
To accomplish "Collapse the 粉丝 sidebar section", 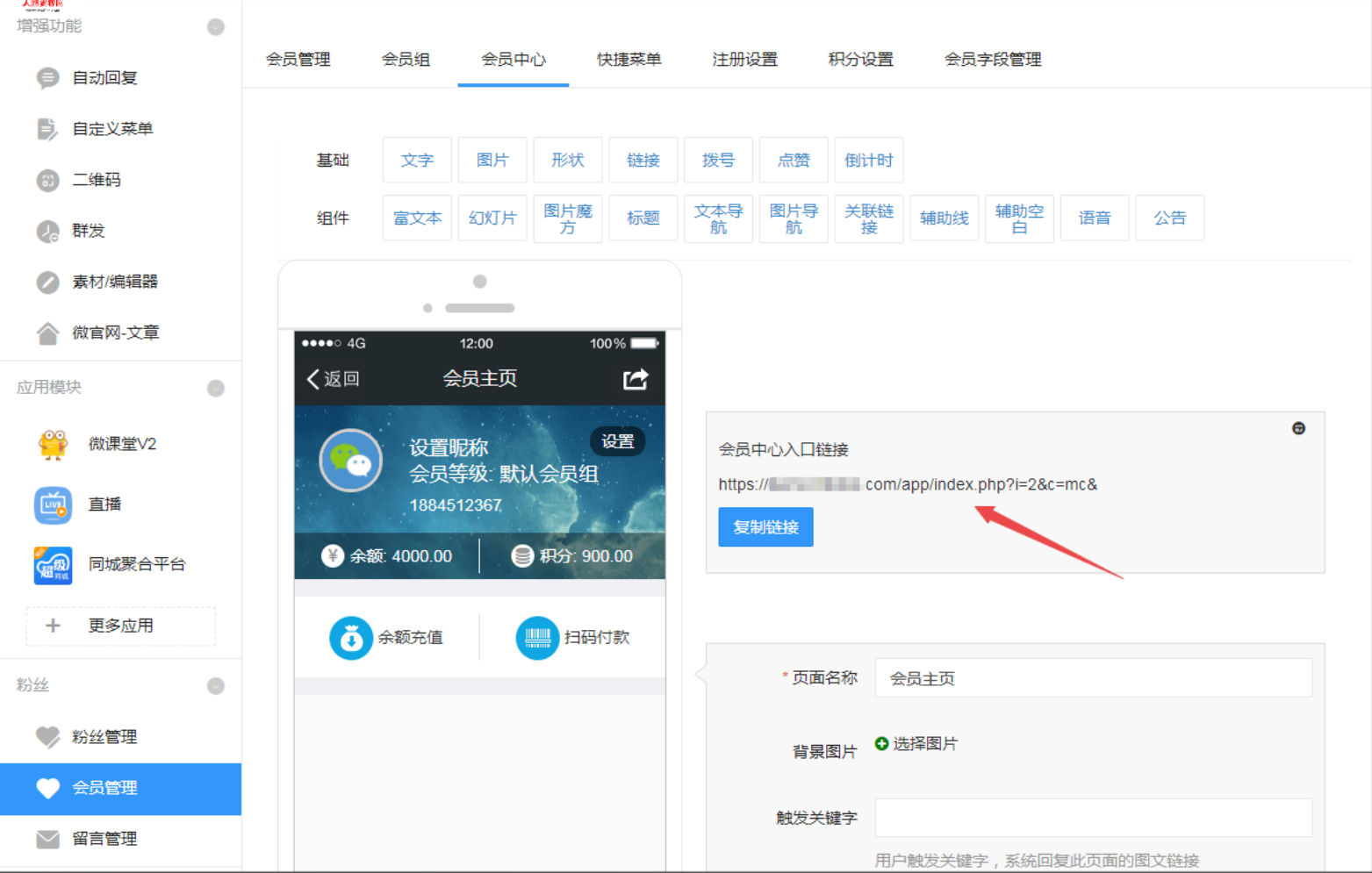I will click(215, 685).
